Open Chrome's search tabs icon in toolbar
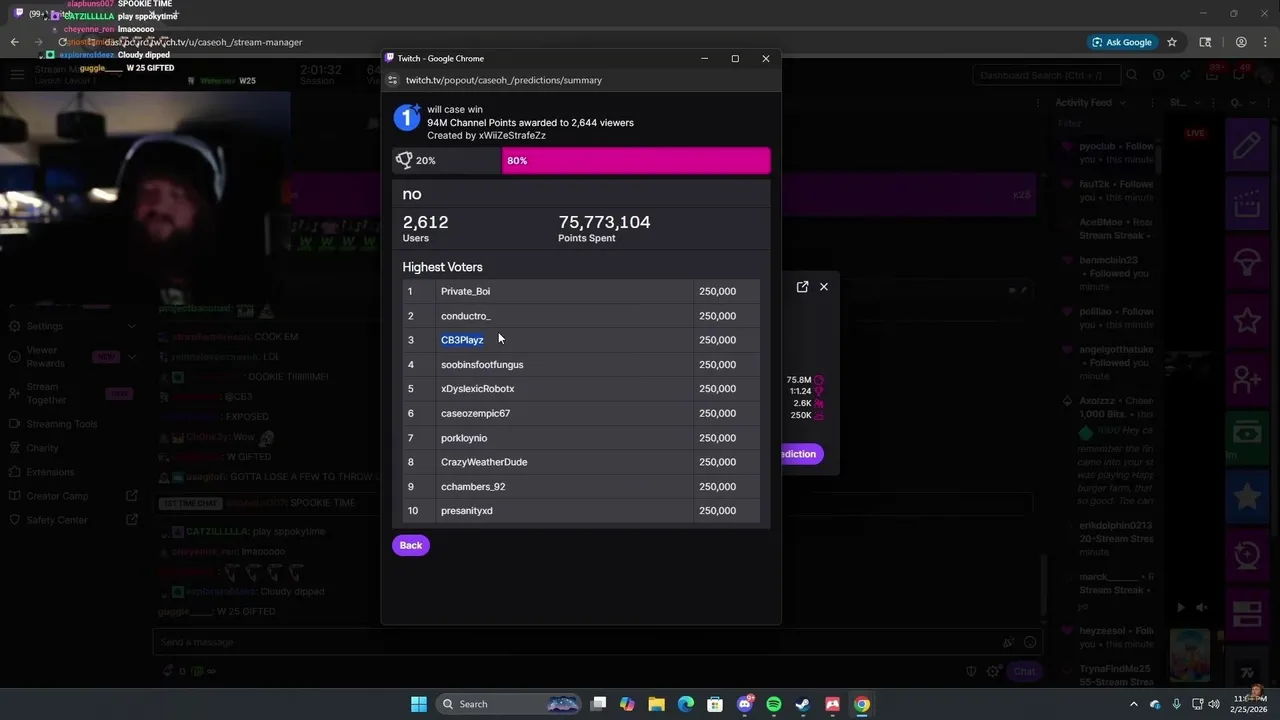 pos(1205,42)
